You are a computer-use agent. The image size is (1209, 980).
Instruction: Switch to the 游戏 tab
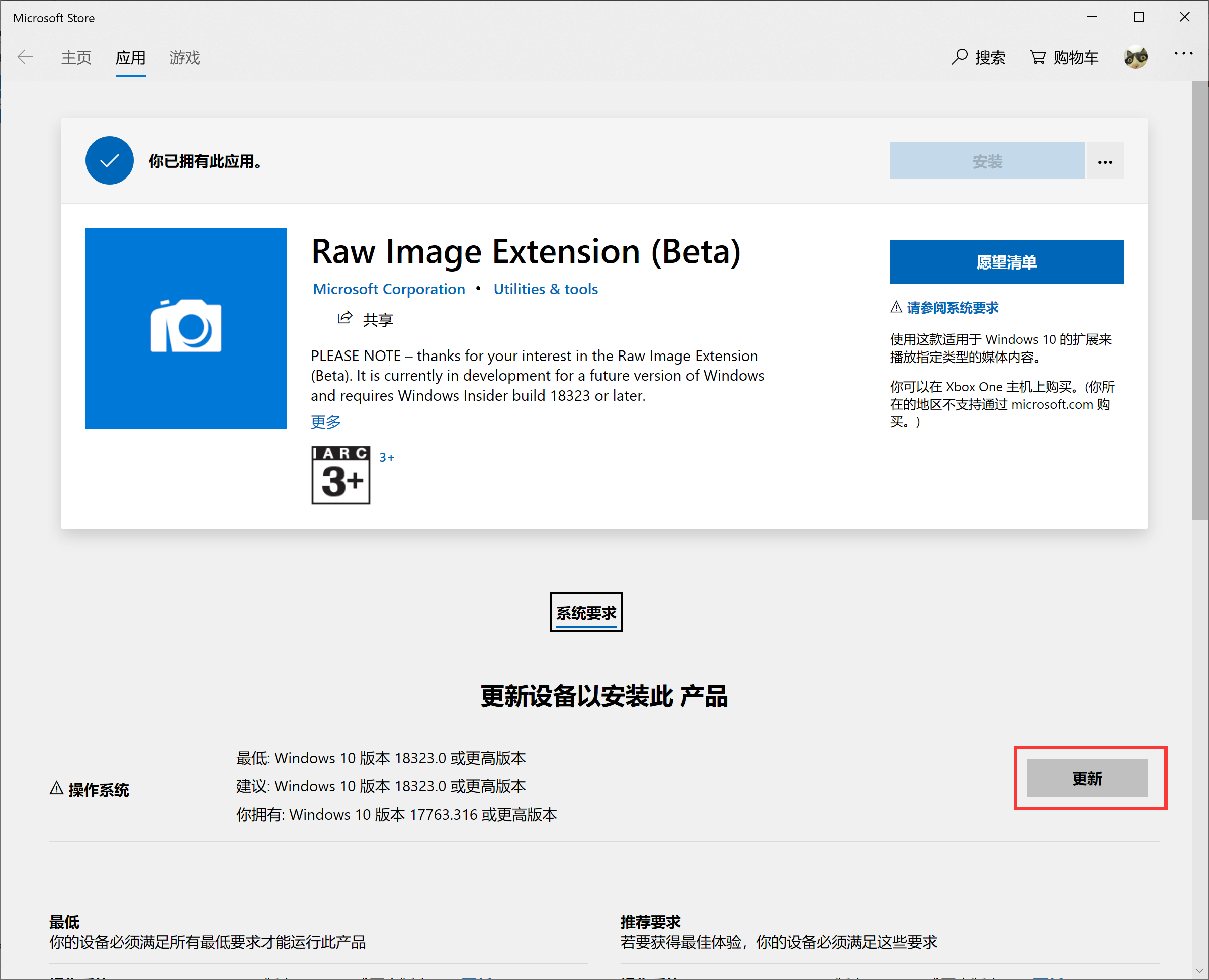(x=185, y=58)
